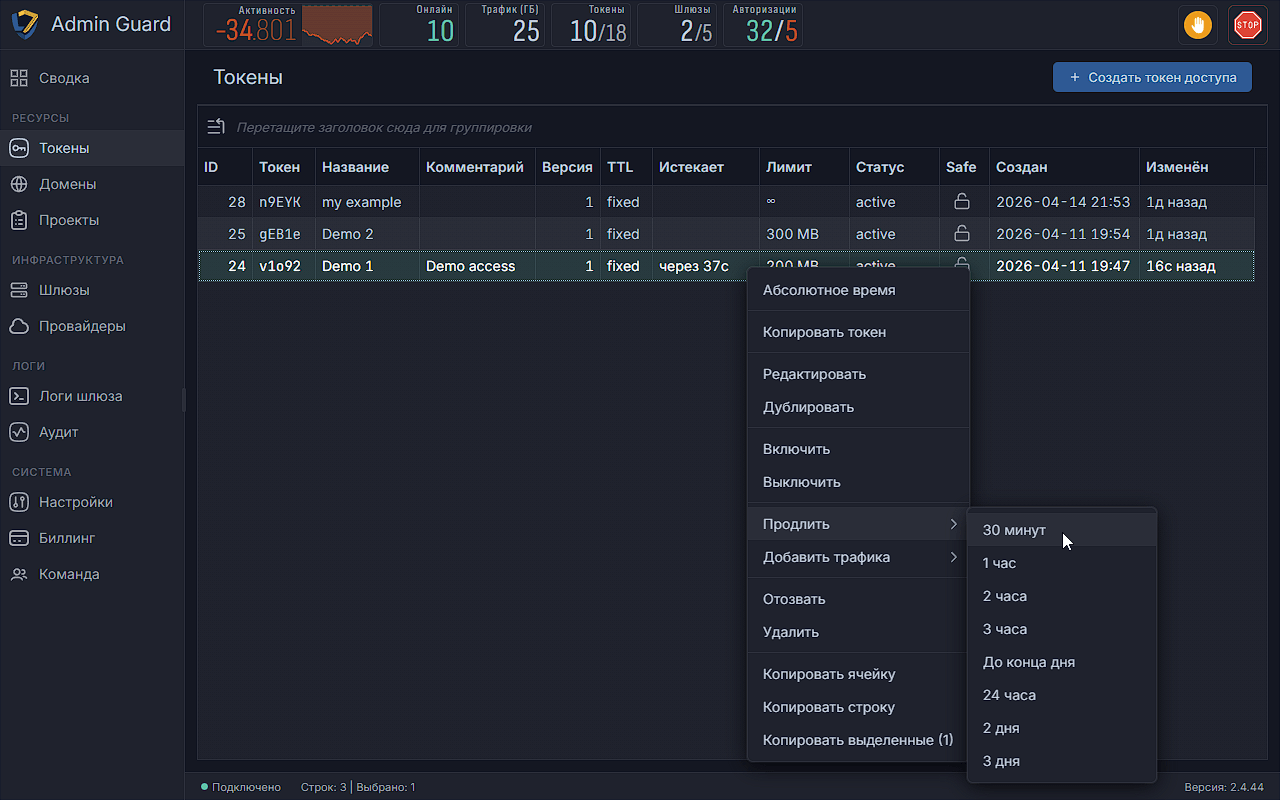Expand the 'Добавить трафика' submenu
The height and width of the screenshot is (800, 1280).
pos(858,557)
